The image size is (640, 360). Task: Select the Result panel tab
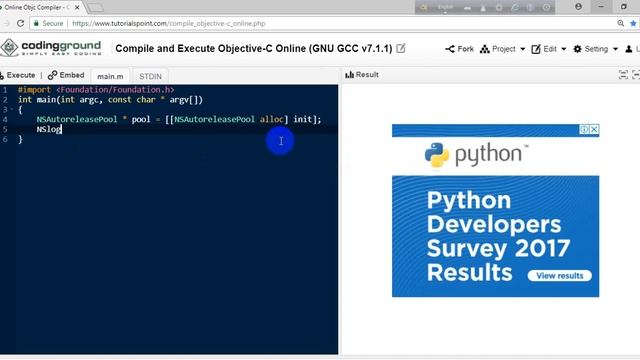click(362, 75)
